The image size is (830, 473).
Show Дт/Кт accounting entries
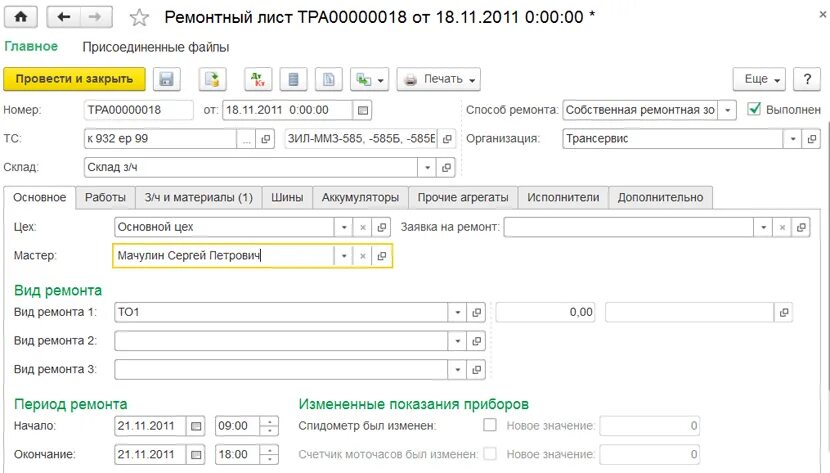[x=258, y=79]
